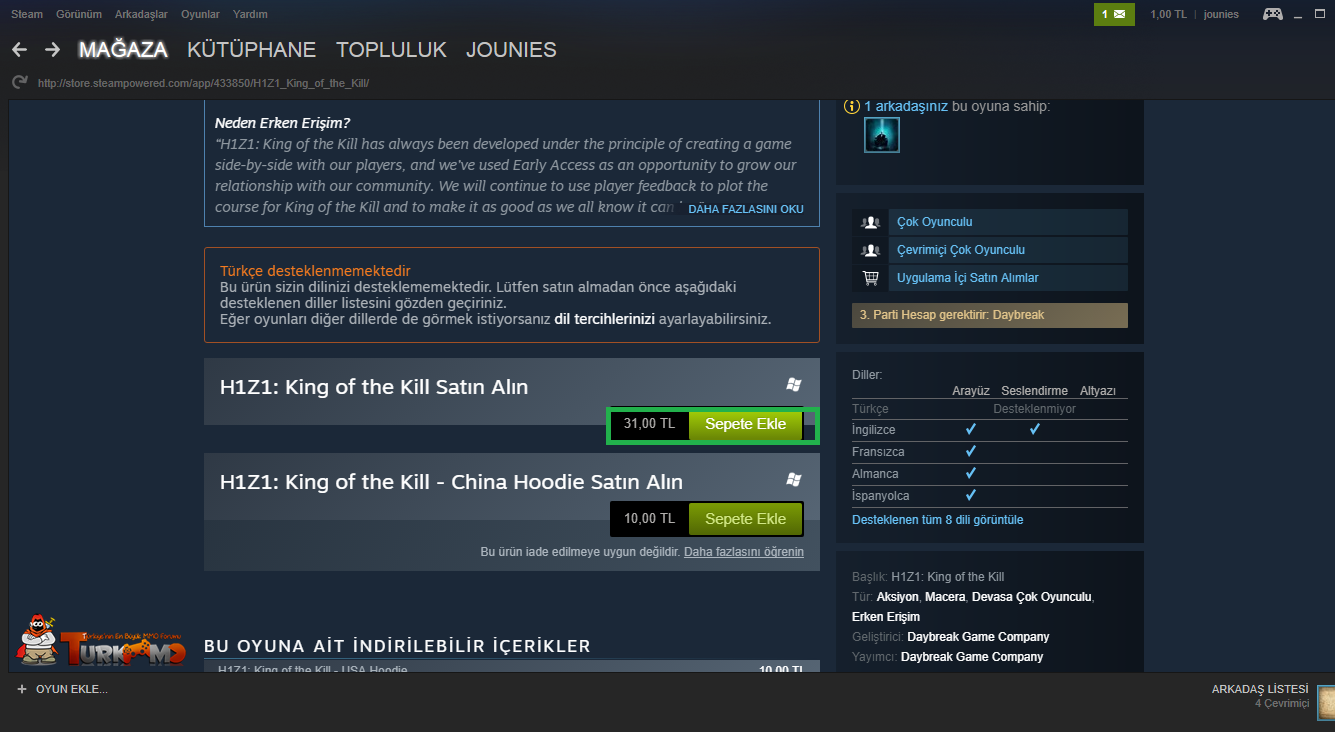Viewport: 1335px width, 732px height.
Task: Open ARKADAŞ LİSTESİ friends list
Action: point(1259,690)
